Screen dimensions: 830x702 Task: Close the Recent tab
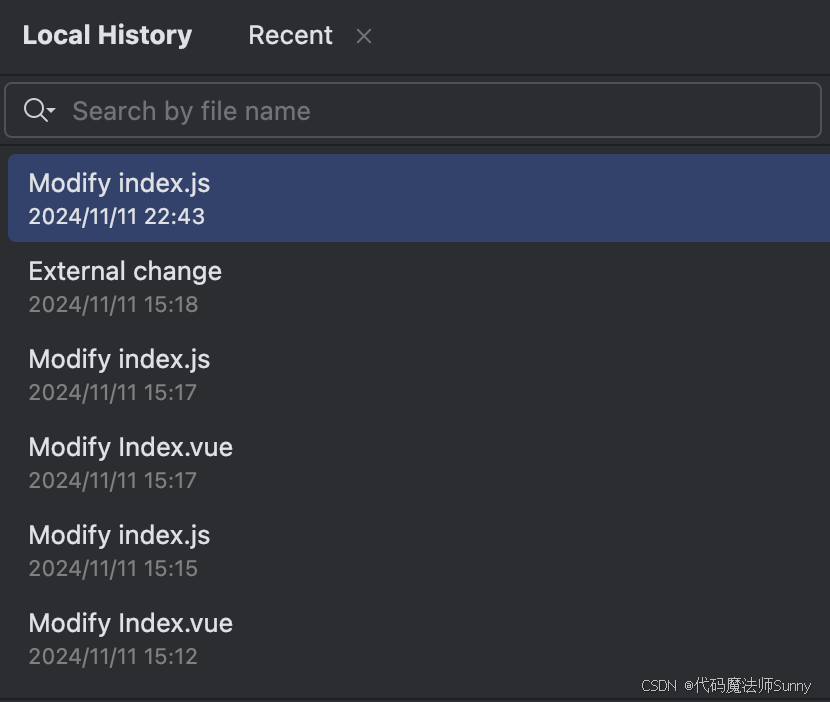pyautogui.click(x=364, y=36)
